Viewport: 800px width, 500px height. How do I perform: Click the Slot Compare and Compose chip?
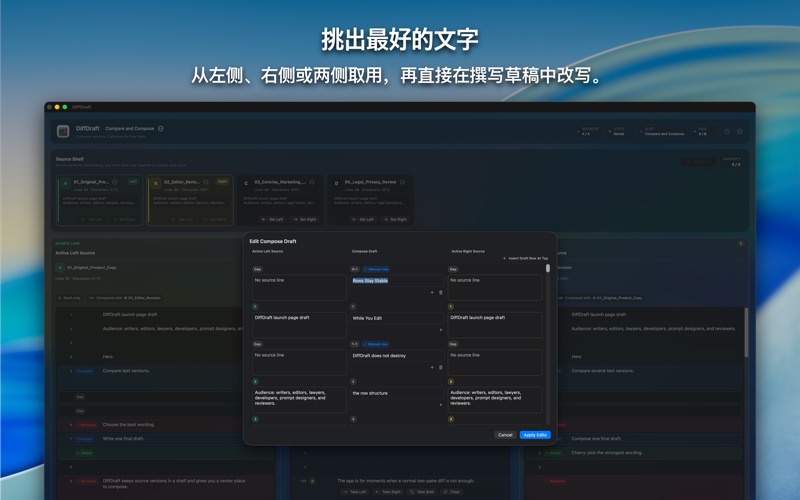[x=662, y=132]
